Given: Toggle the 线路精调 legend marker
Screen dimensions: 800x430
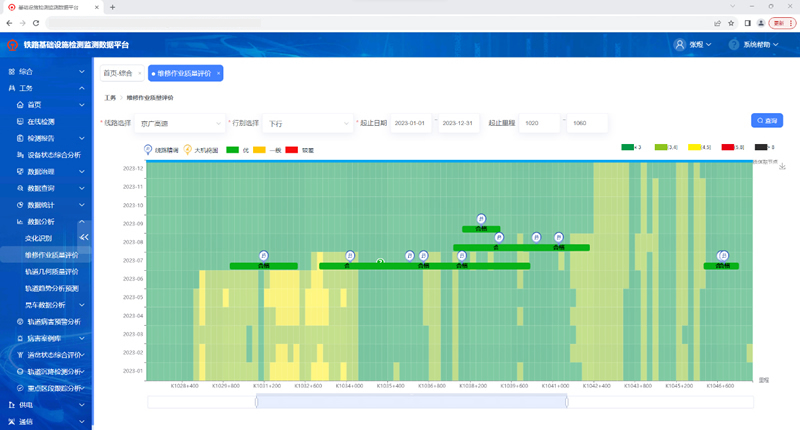Looking at the screenshot, I should 148,150.
